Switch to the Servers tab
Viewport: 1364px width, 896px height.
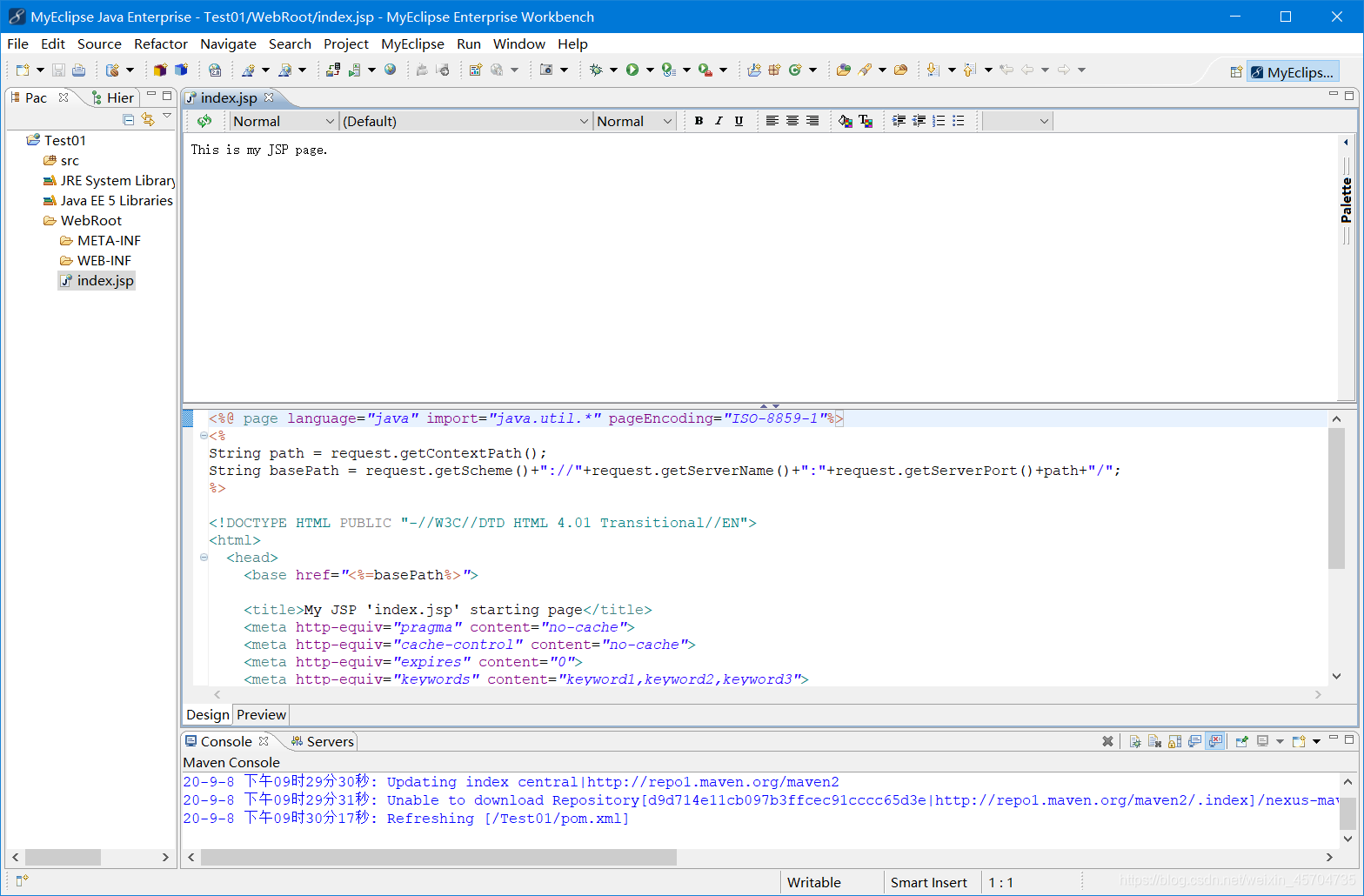(x=322, y=741)
